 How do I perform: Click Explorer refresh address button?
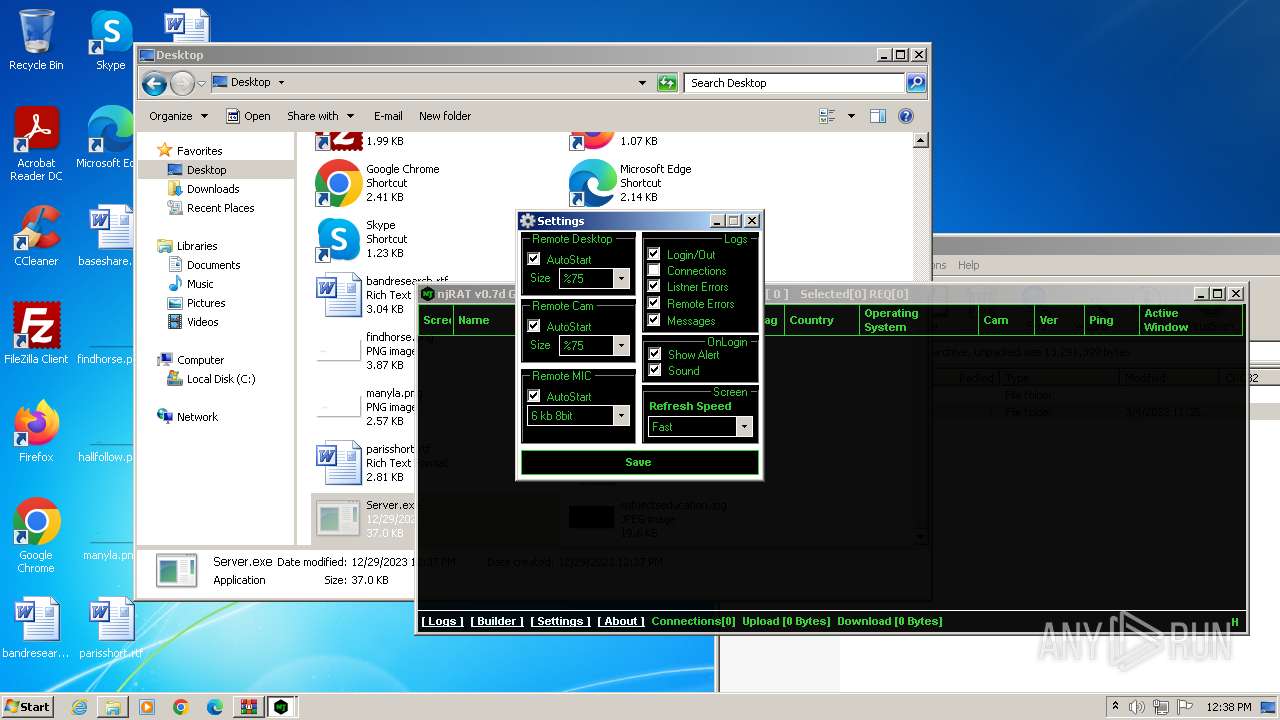coord(668,83)
